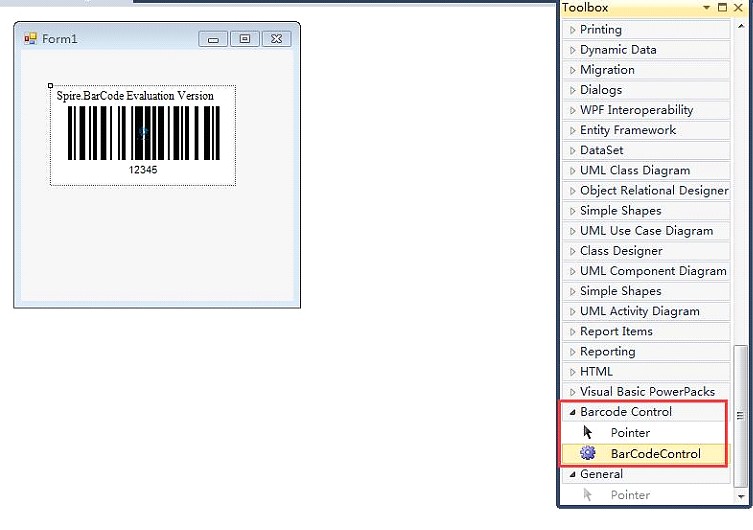Maximize the Toolbox panel
This screenshot has height=530, width=753.
pyautogui.click(x=722, y=7)
